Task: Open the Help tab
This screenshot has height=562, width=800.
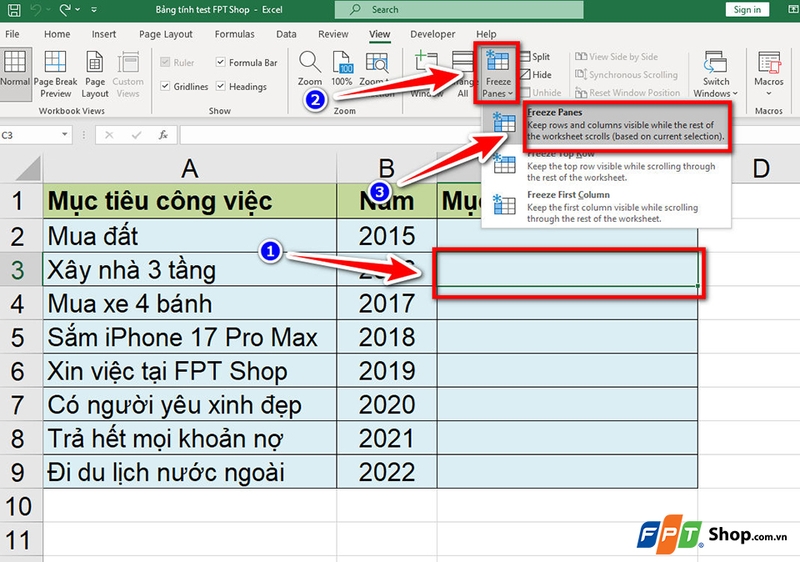Action: (486, 34)
